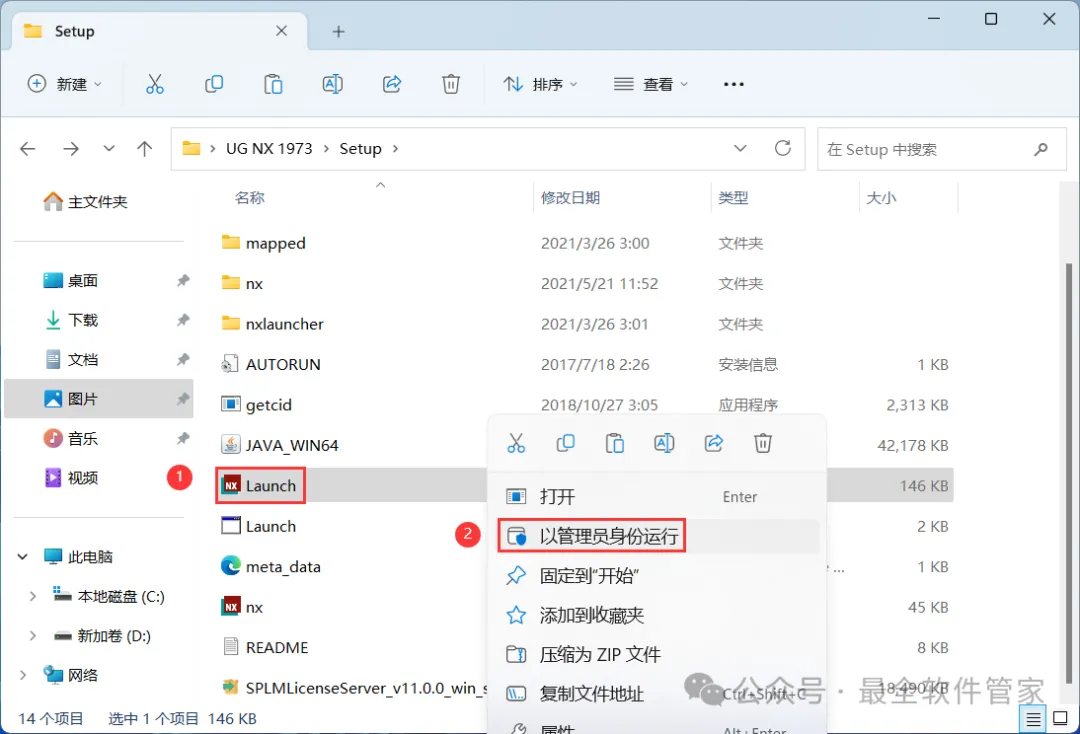Click the 在 Setup 中搜索 search box
Viewport: 1080px width, 734px height.
point(942,149)
